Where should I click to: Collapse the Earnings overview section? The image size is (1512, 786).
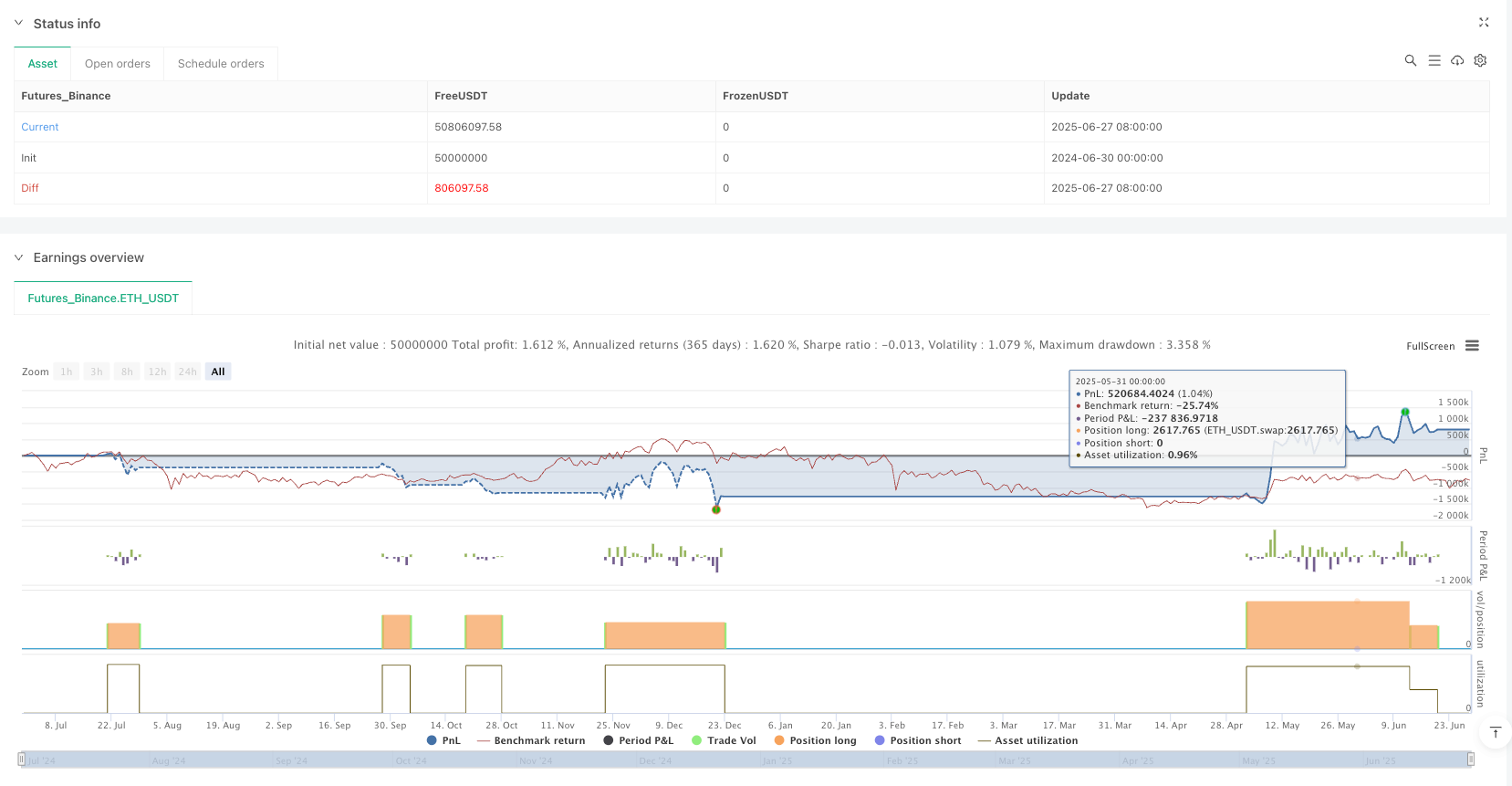[x=18, y=257]
